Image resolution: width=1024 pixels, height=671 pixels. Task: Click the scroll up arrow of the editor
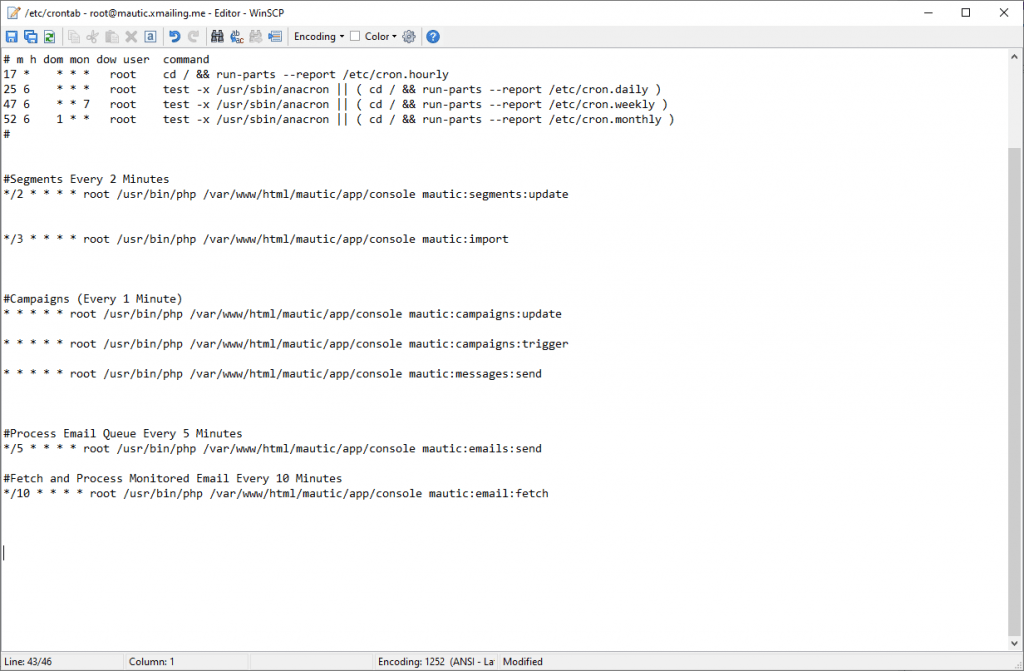[x=1014, y=57]
